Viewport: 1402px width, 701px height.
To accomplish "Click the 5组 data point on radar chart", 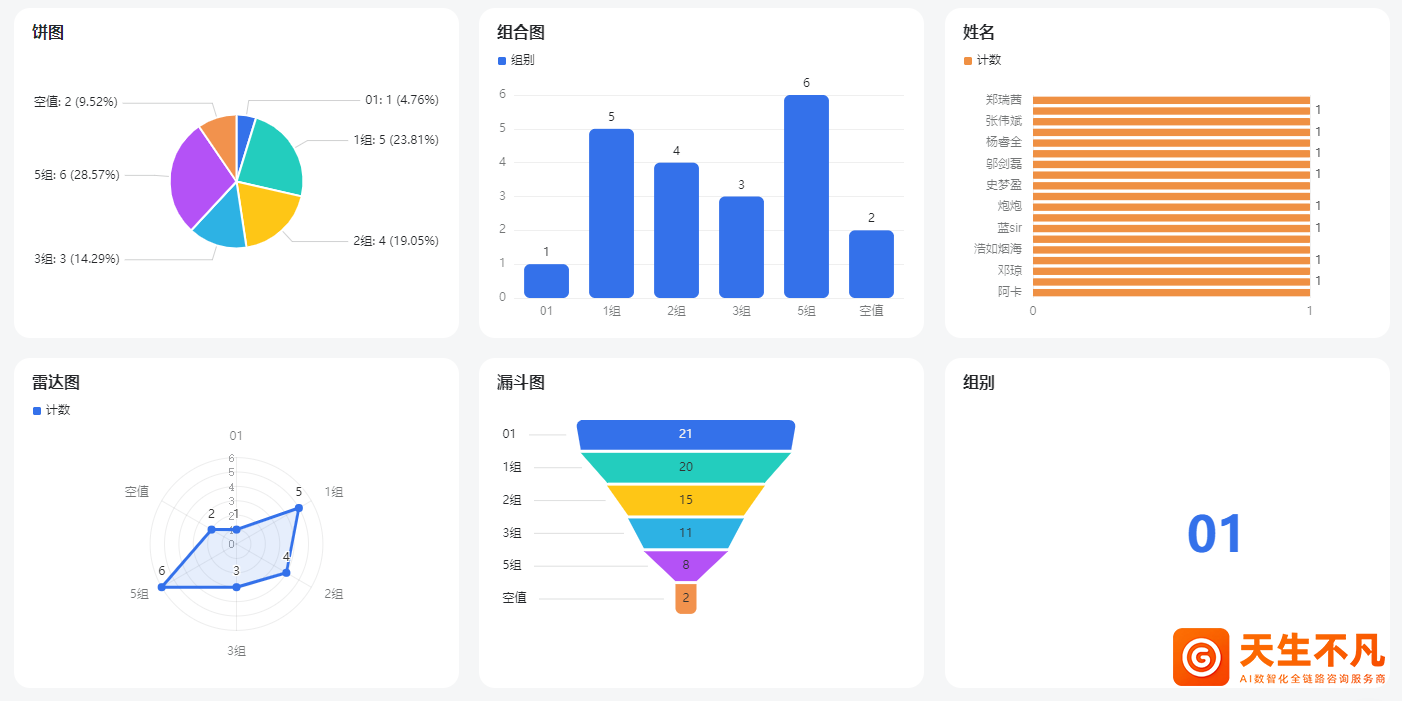I will [x=162, y=587].
